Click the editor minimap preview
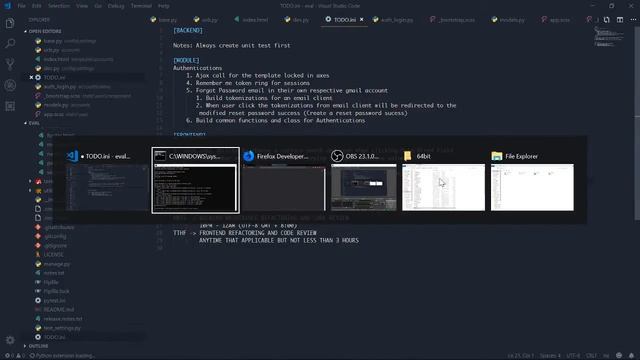 coord(609,37)
